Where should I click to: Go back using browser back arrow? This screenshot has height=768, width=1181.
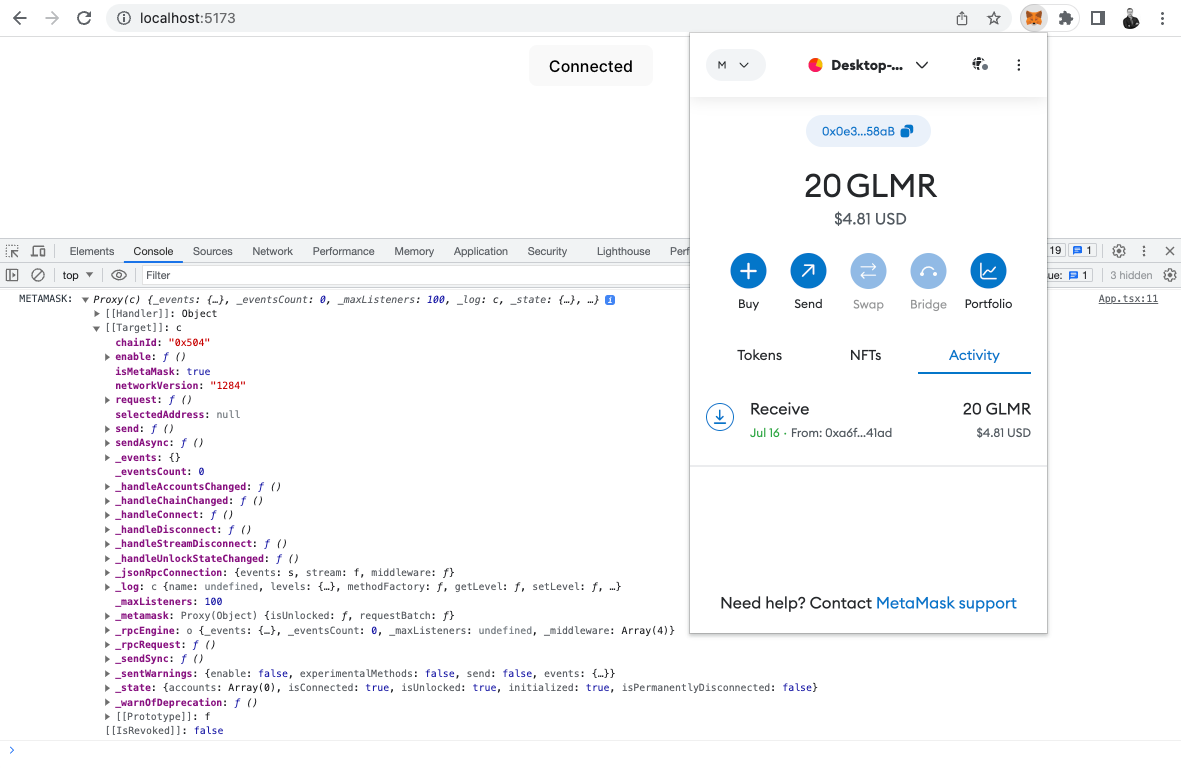tap(20, 18)
